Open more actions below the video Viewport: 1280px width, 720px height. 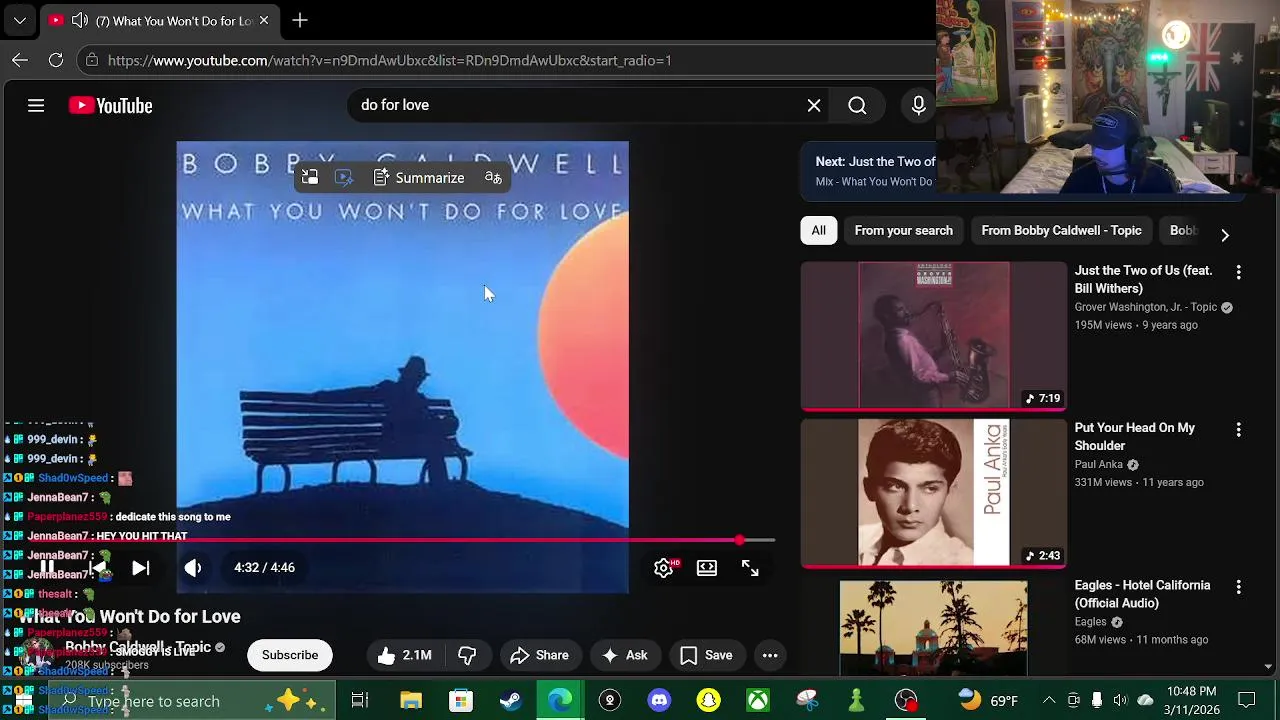pos(770,655)
